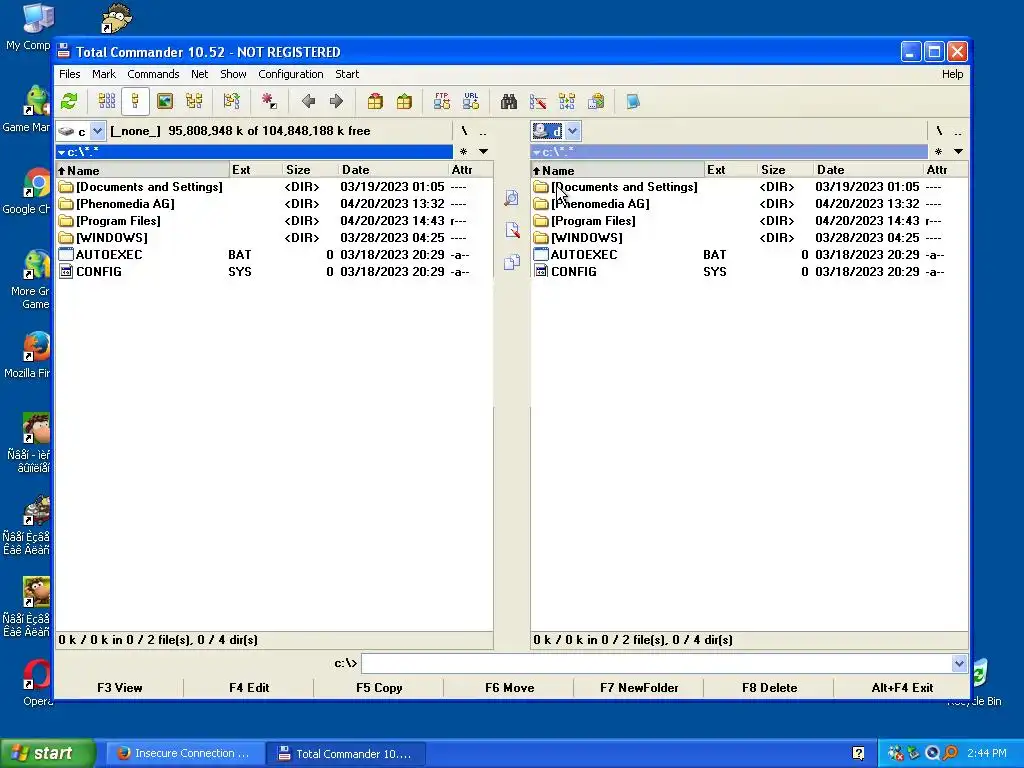Open the directory Tree view icon

click(194, 101)
